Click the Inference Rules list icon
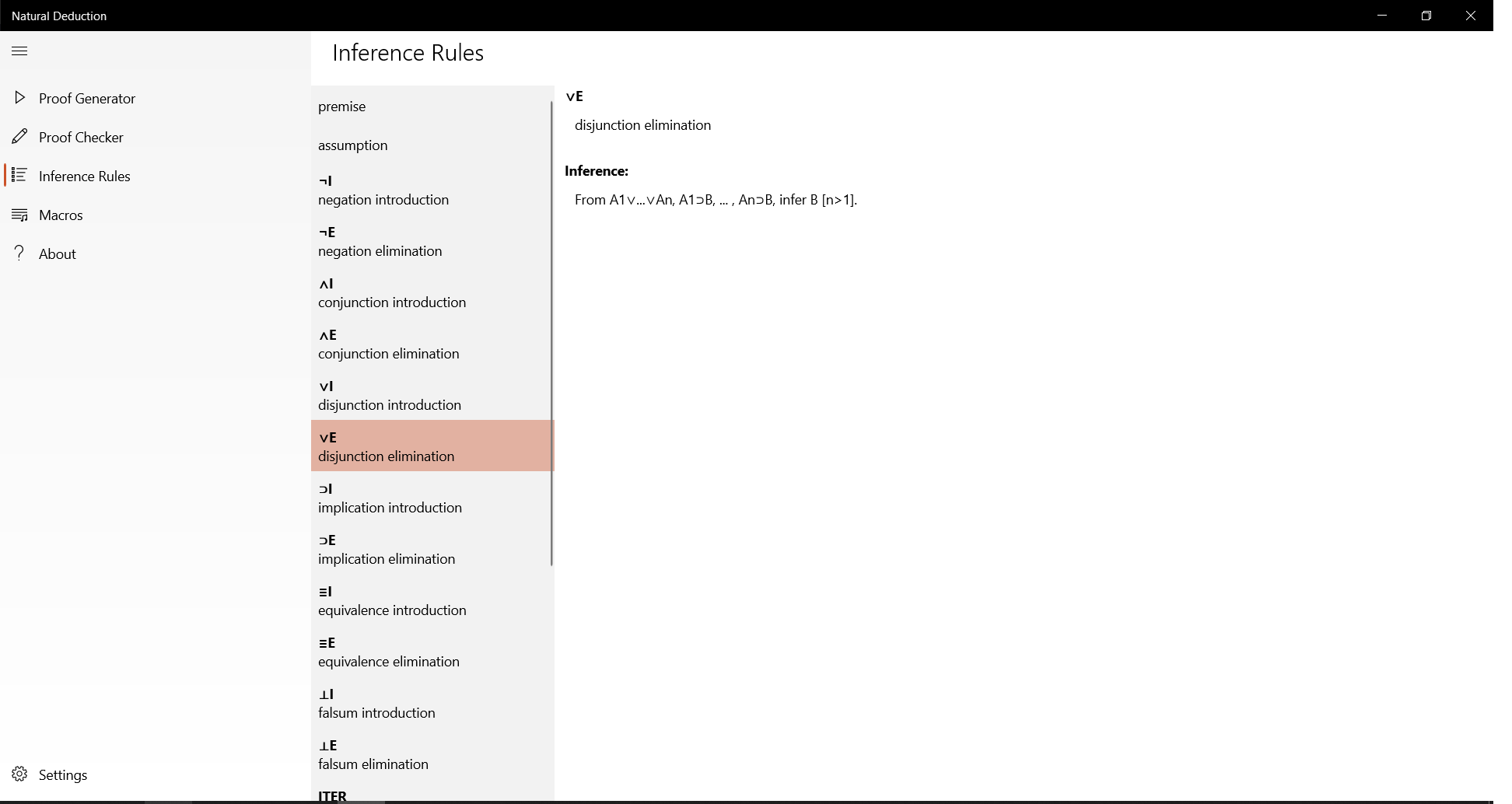The image size is (1512, 804). [19, 176]
